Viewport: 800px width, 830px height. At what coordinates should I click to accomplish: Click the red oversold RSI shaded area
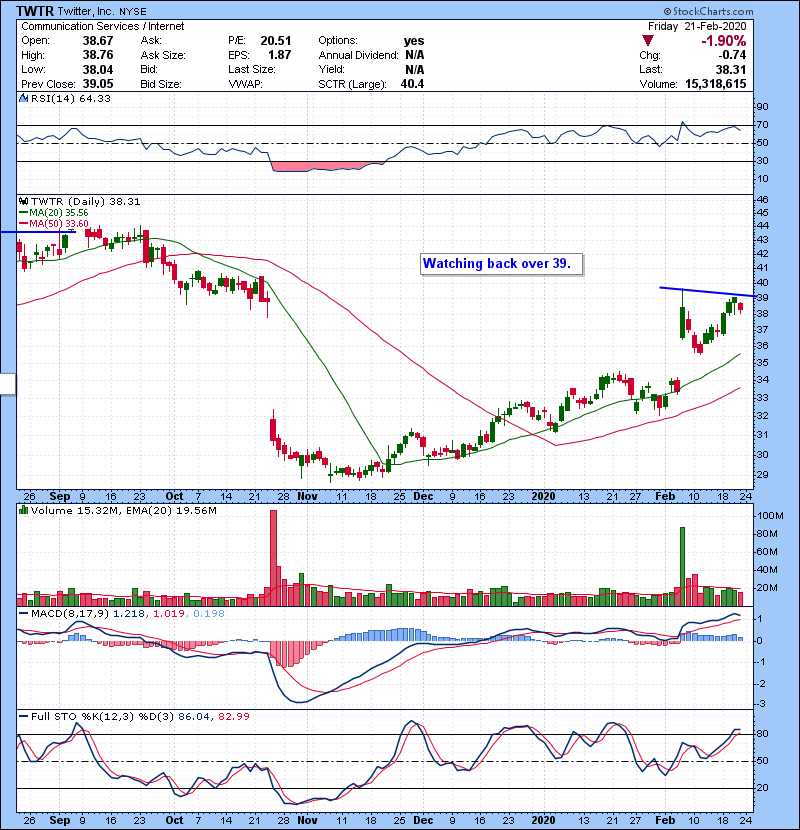click(323, 166)
